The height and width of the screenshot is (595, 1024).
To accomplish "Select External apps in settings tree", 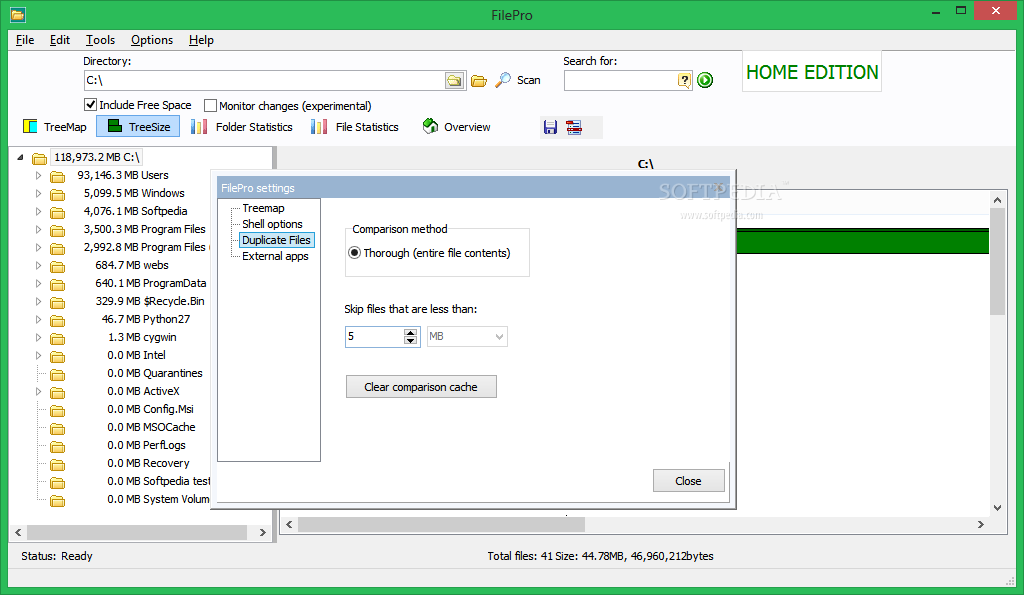I will pos(275,256).
